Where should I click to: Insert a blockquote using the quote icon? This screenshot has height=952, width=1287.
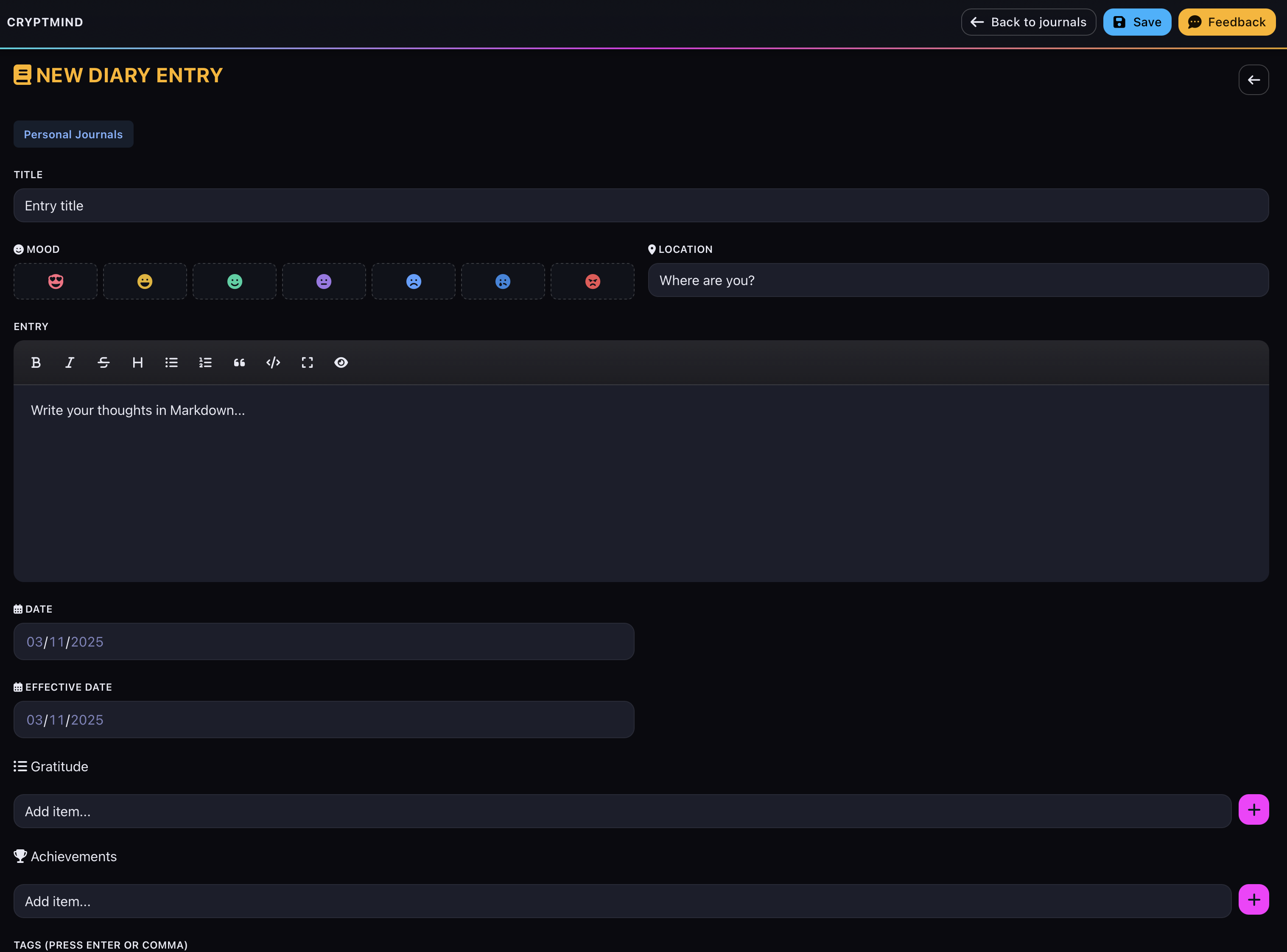tap(239, 362)
